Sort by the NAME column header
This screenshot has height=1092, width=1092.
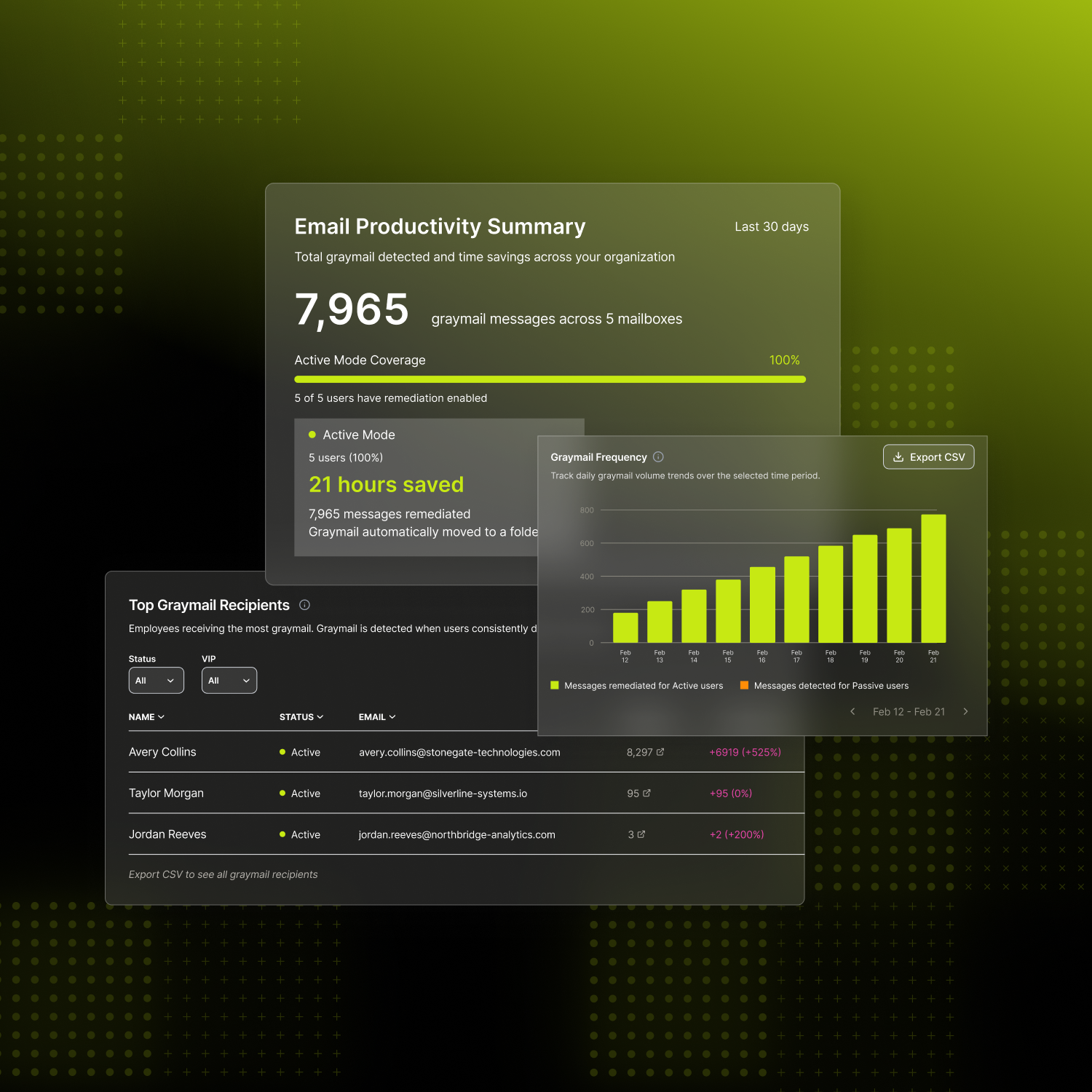(146, 717)
